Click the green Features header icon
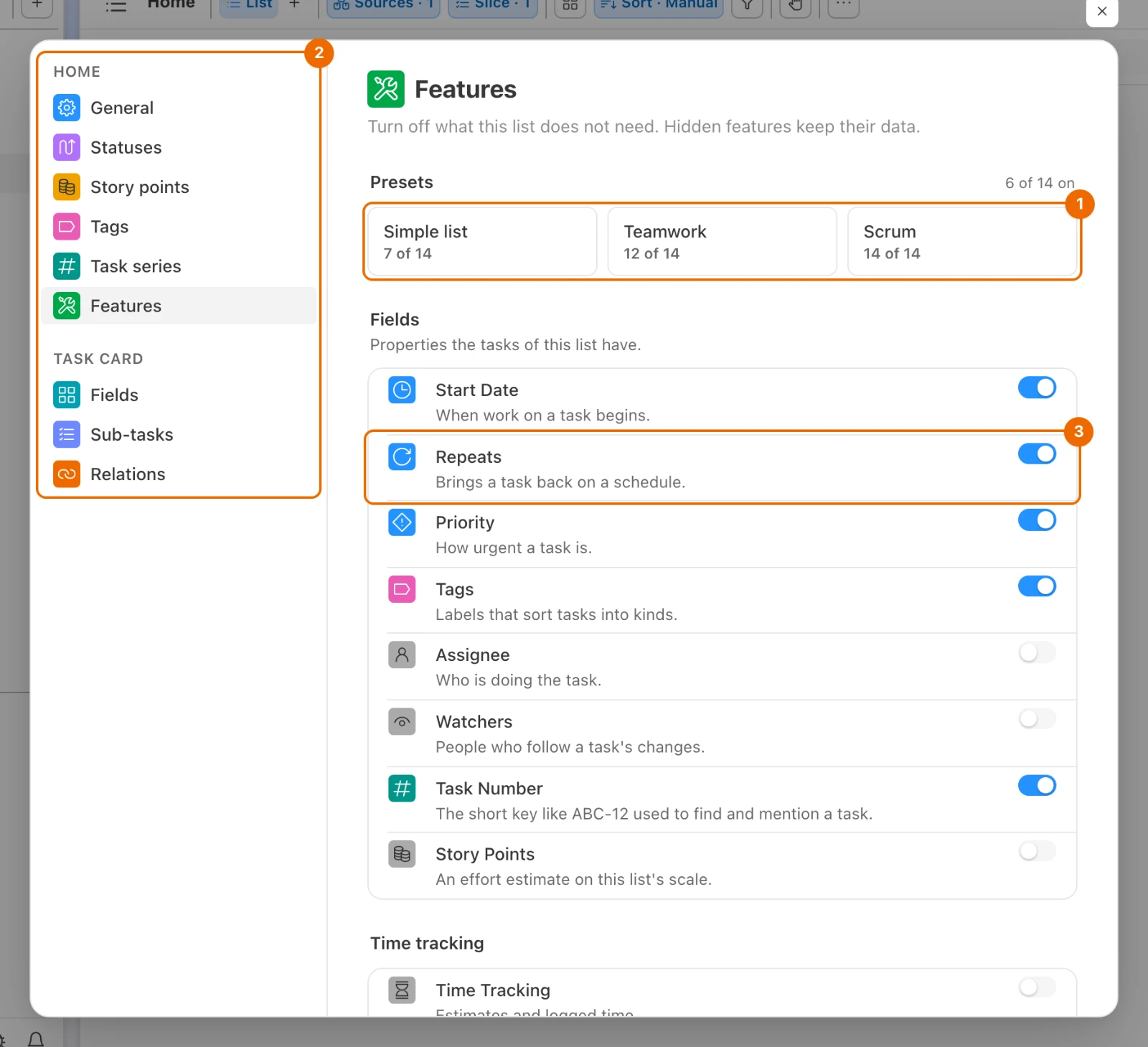The width and height of the screenshot is (1148, 1047). click(386, 89)
